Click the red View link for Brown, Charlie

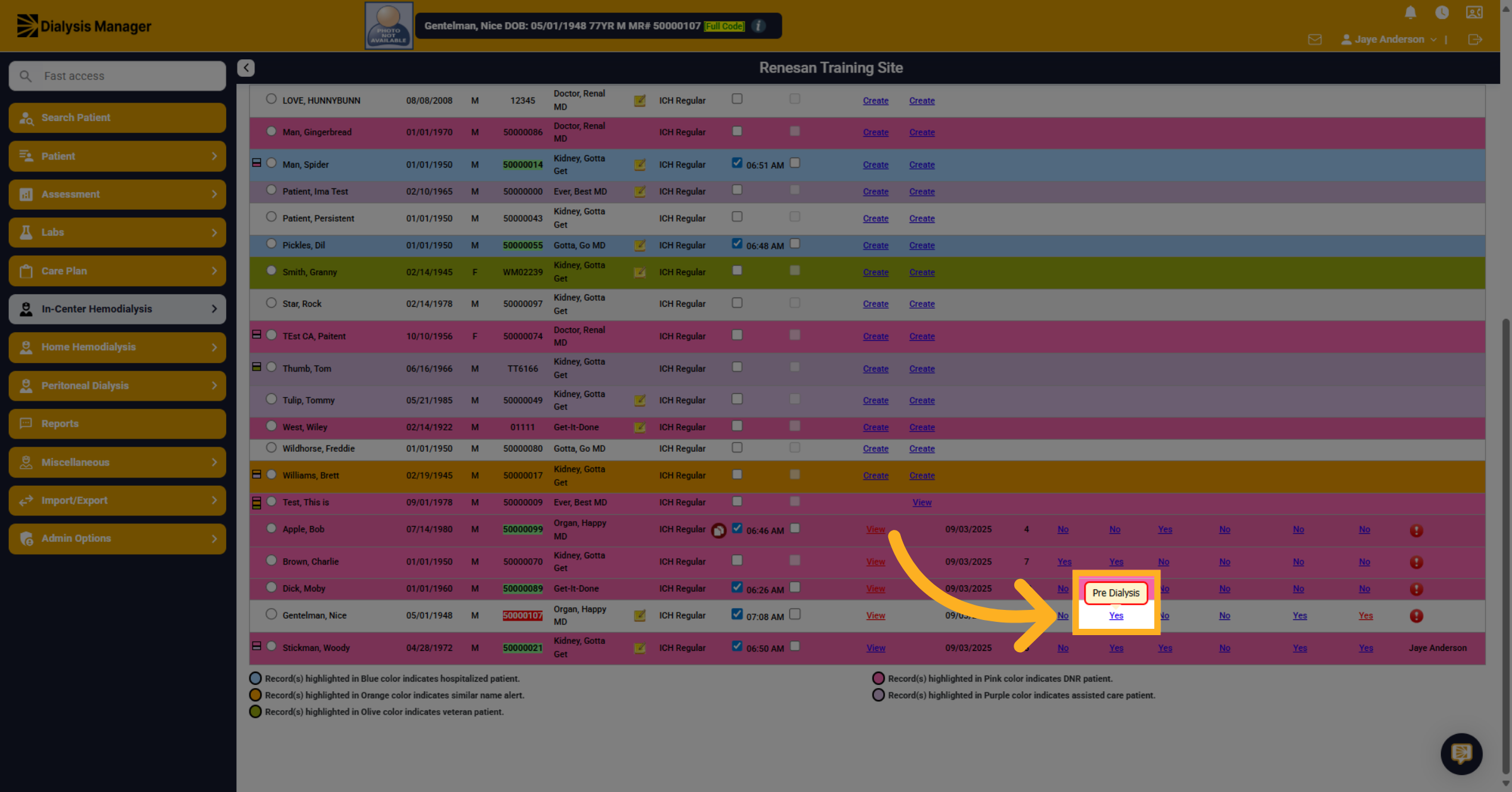point(876,562)
